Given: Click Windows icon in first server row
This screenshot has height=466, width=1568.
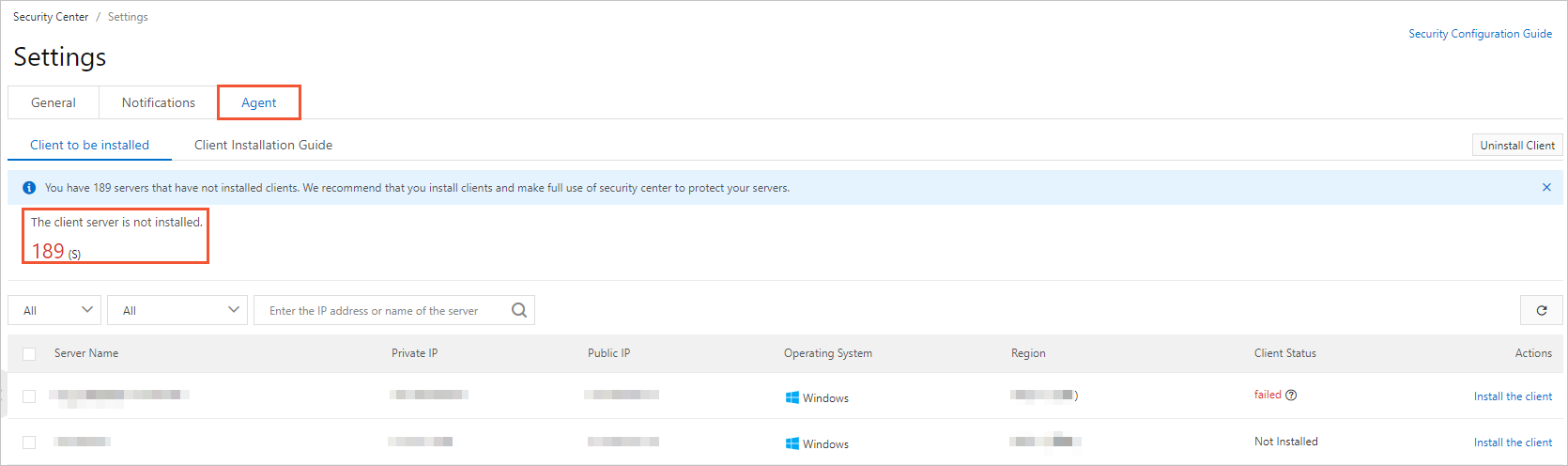Looking at the screenshot, I should [792, 397].
